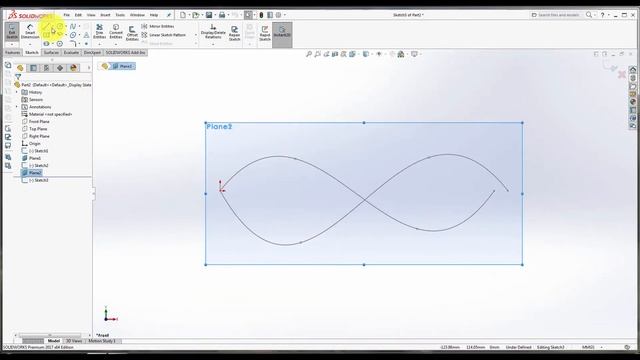Image resolution: width=640 pixels, height=360 pixels.
Task: Switch to the Evaluate tab
Action: click(x=71, y=53)
